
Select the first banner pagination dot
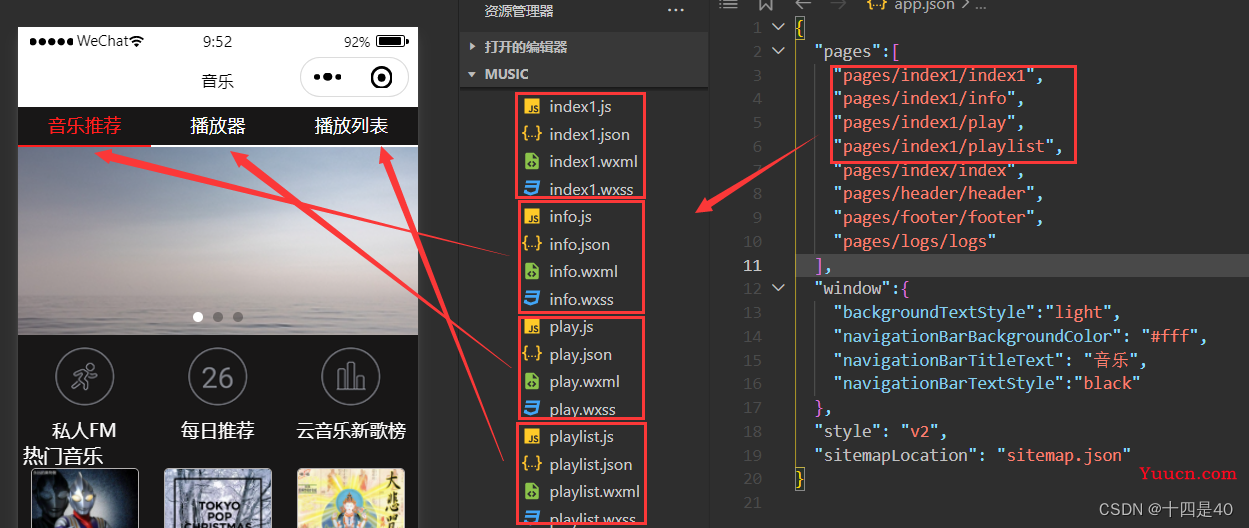pos(198,317)
